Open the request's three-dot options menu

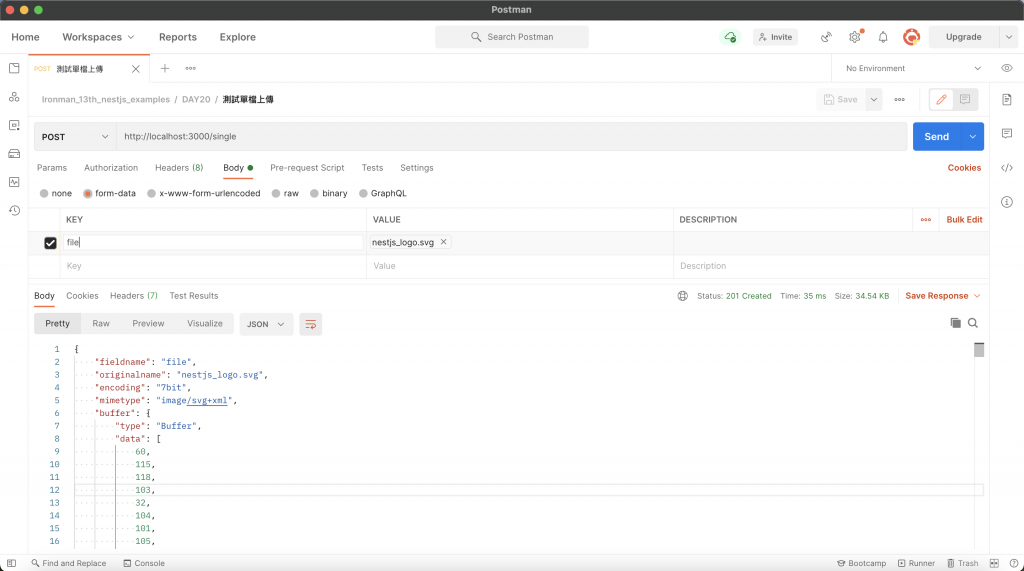click(899, 99)
